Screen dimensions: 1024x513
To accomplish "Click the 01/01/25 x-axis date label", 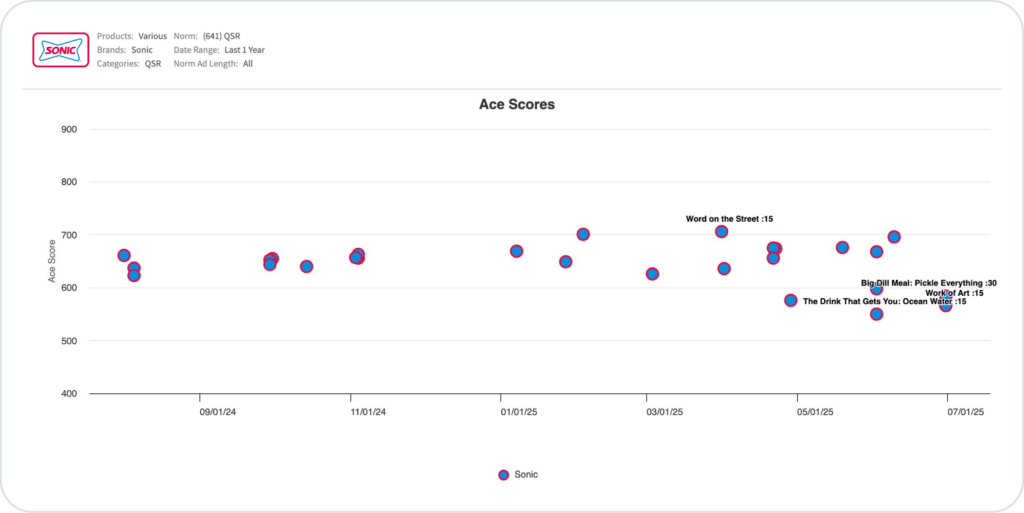I will tap(519, 412).
